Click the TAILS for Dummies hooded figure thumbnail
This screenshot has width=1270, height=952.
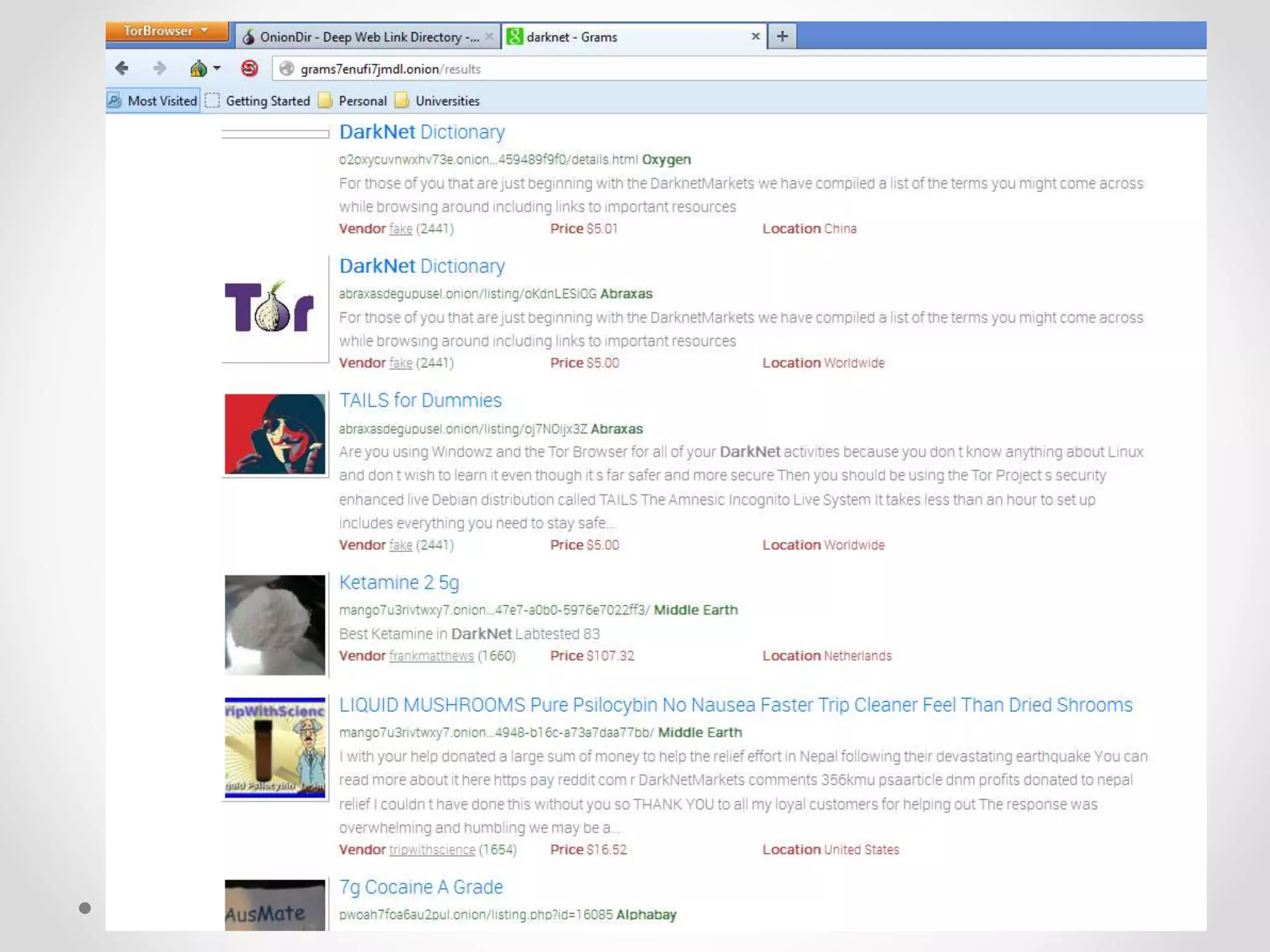click(275, 434)
